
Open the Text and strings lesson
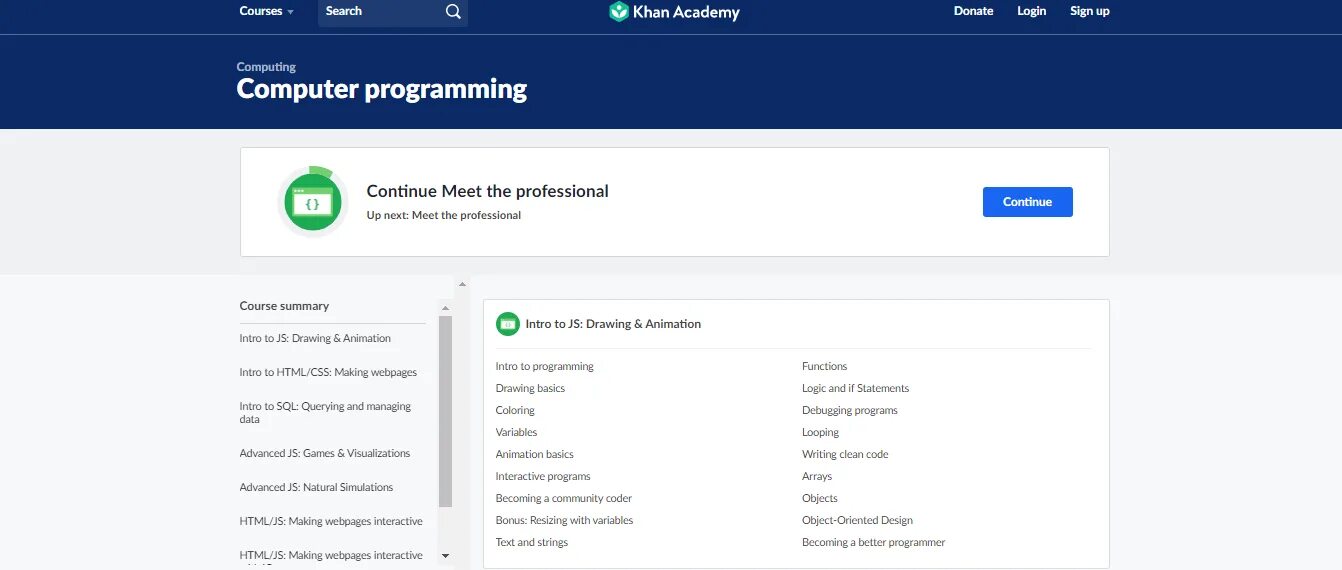click(531, 542)
